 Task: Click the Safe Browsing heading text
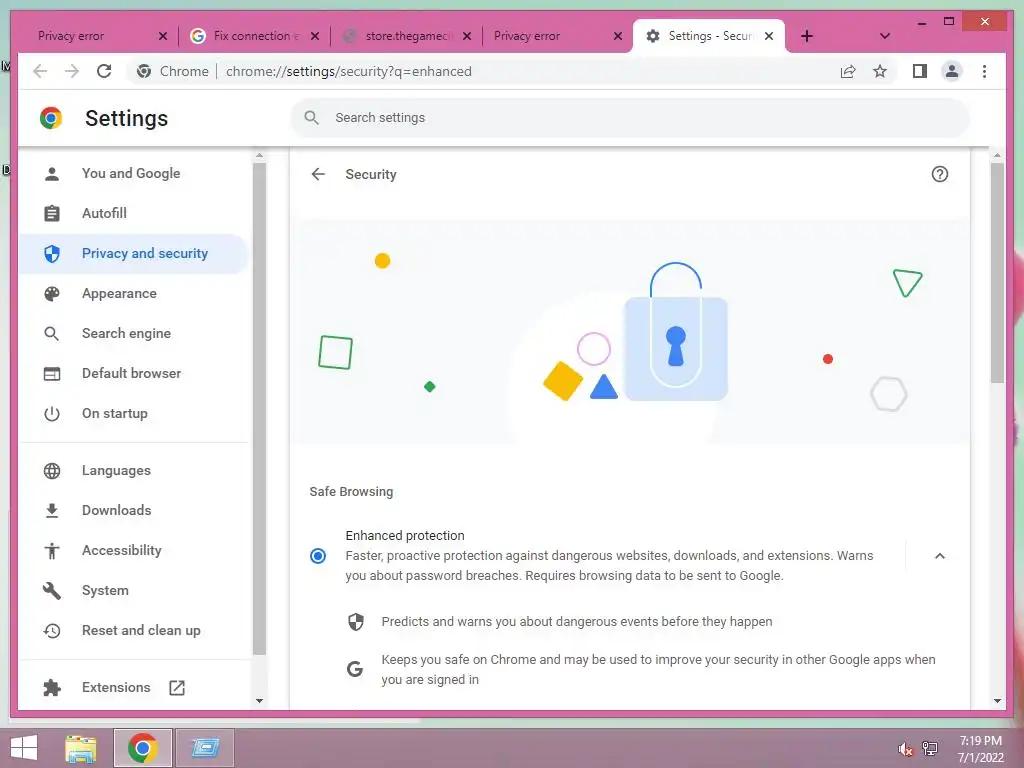351,492
